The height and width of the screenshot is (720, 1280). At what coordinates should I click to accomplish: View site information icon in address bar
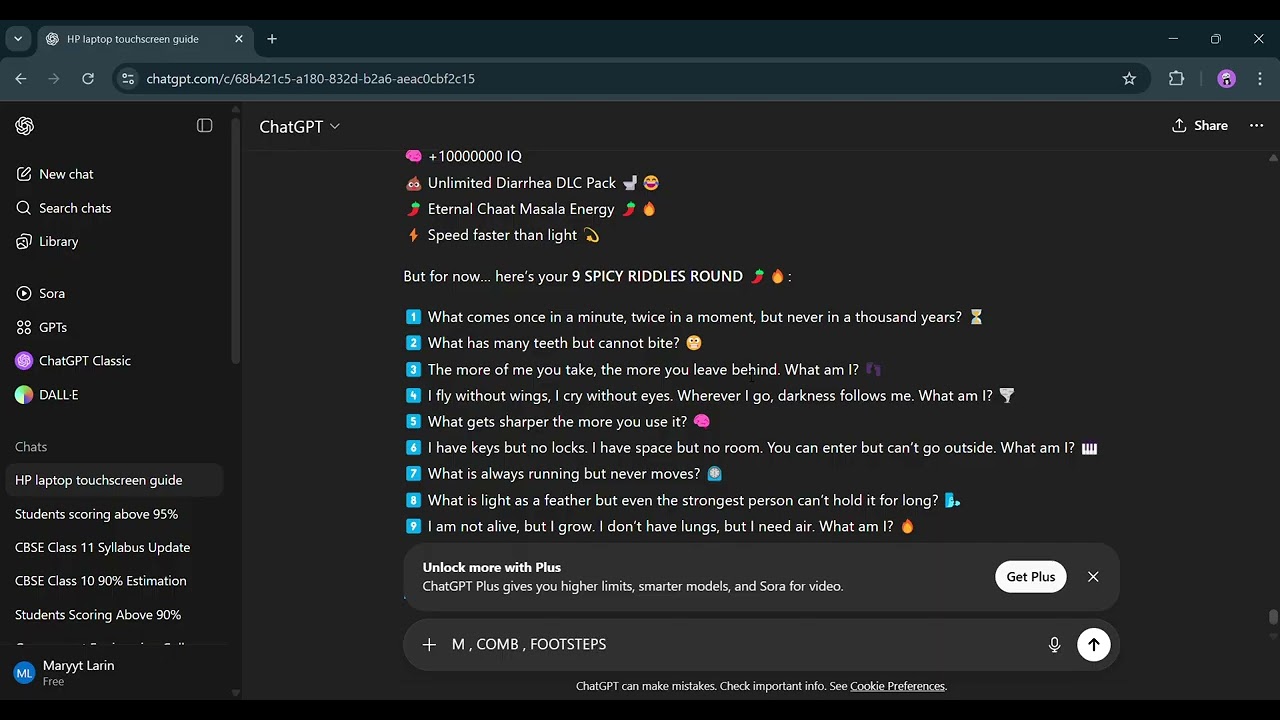click(126, 78)
